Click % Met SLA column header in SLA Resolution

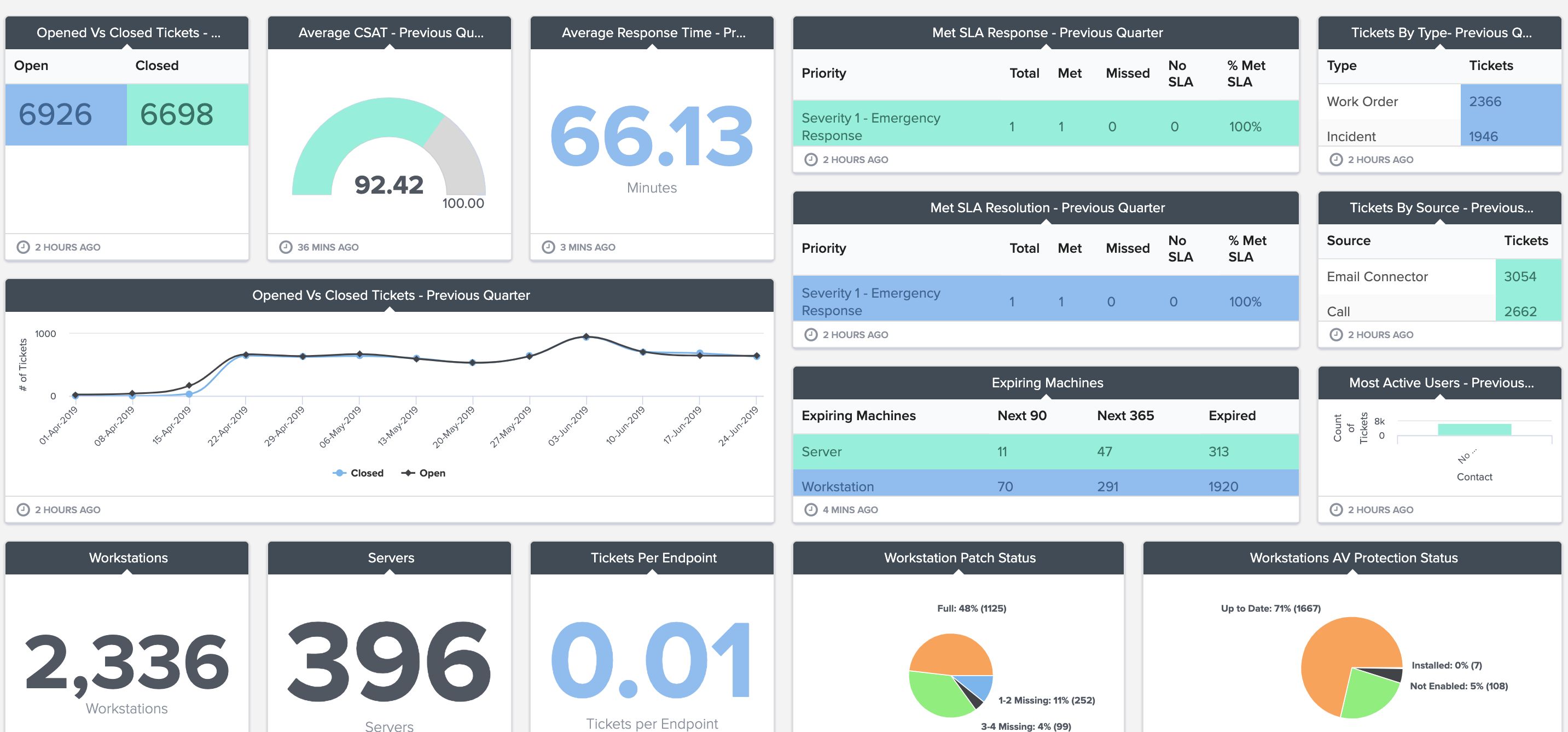[1247, 249]
